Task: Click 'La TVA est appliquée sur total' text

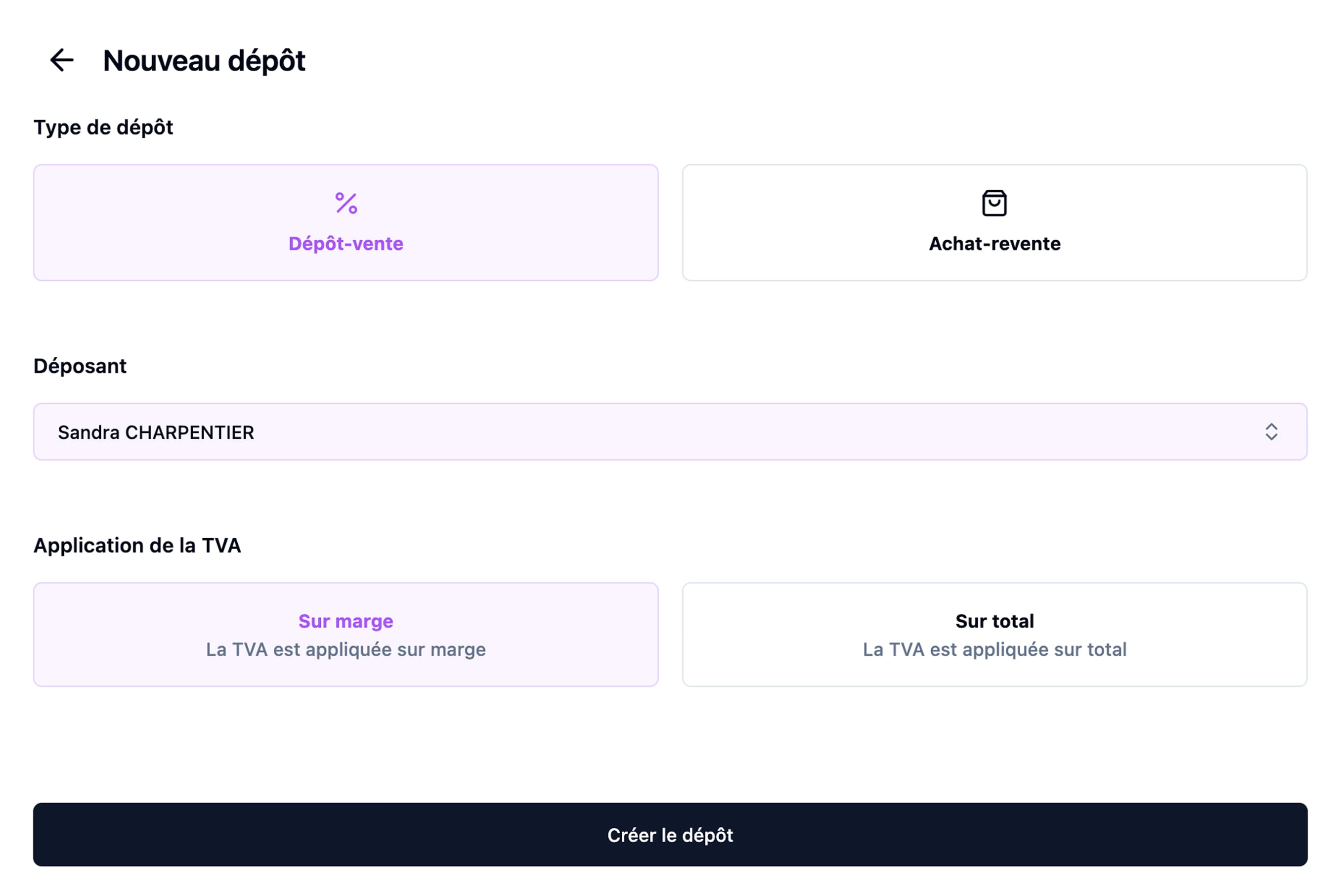Action: tap(994, 650)
